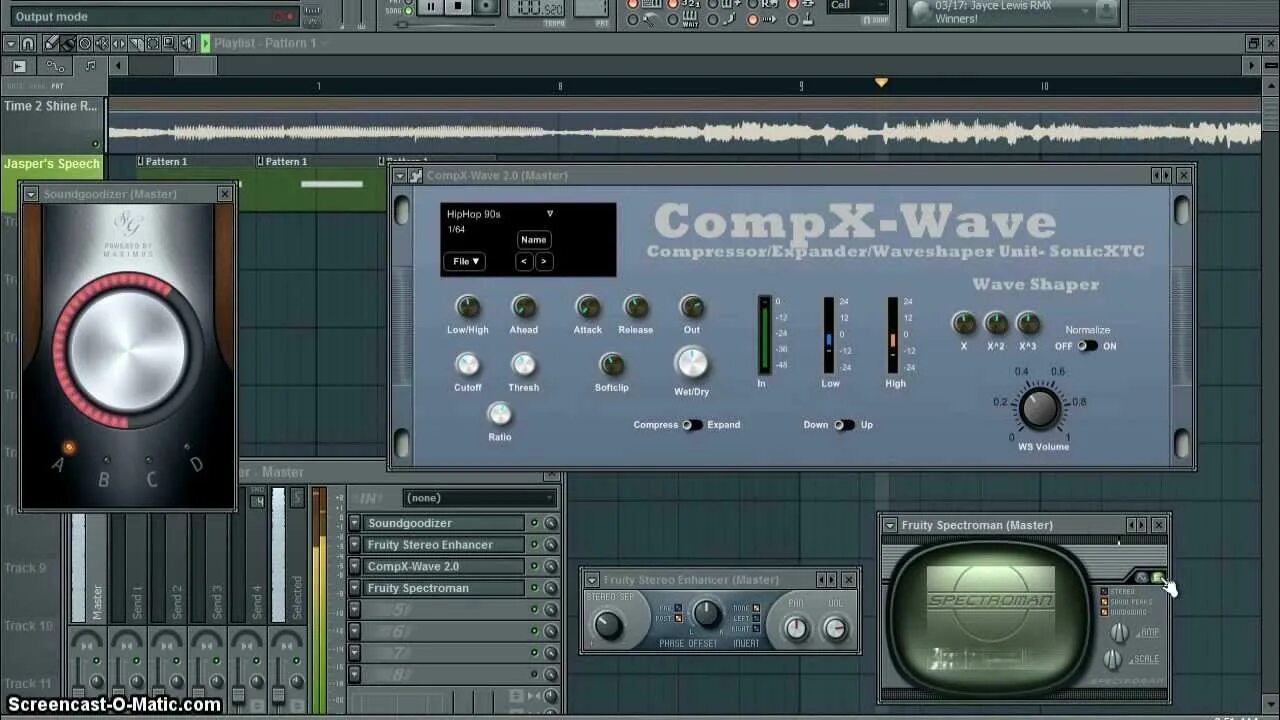Viewport: 1280px width, 720px height.
Task: Open the Fruity Stereo Enhancer window options arrow
Action: coord(591,580)
